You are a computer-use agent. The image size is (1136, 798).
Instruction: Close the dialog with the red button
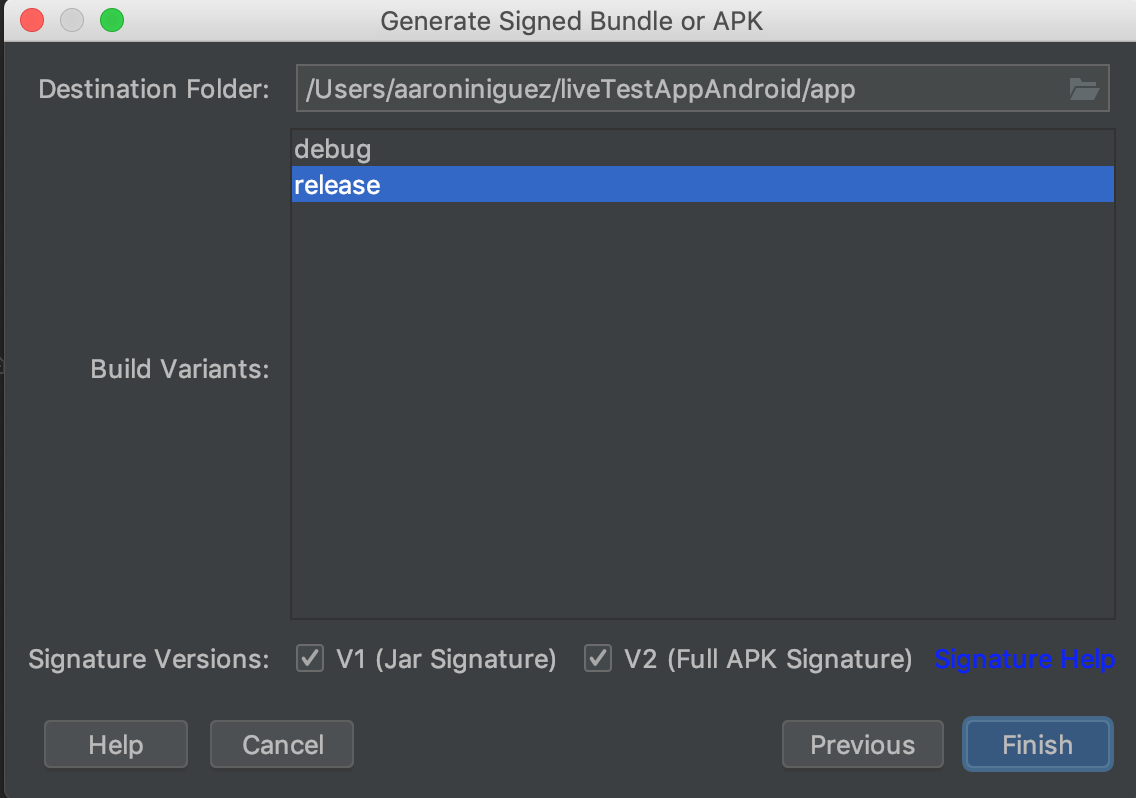coord(32,20)
